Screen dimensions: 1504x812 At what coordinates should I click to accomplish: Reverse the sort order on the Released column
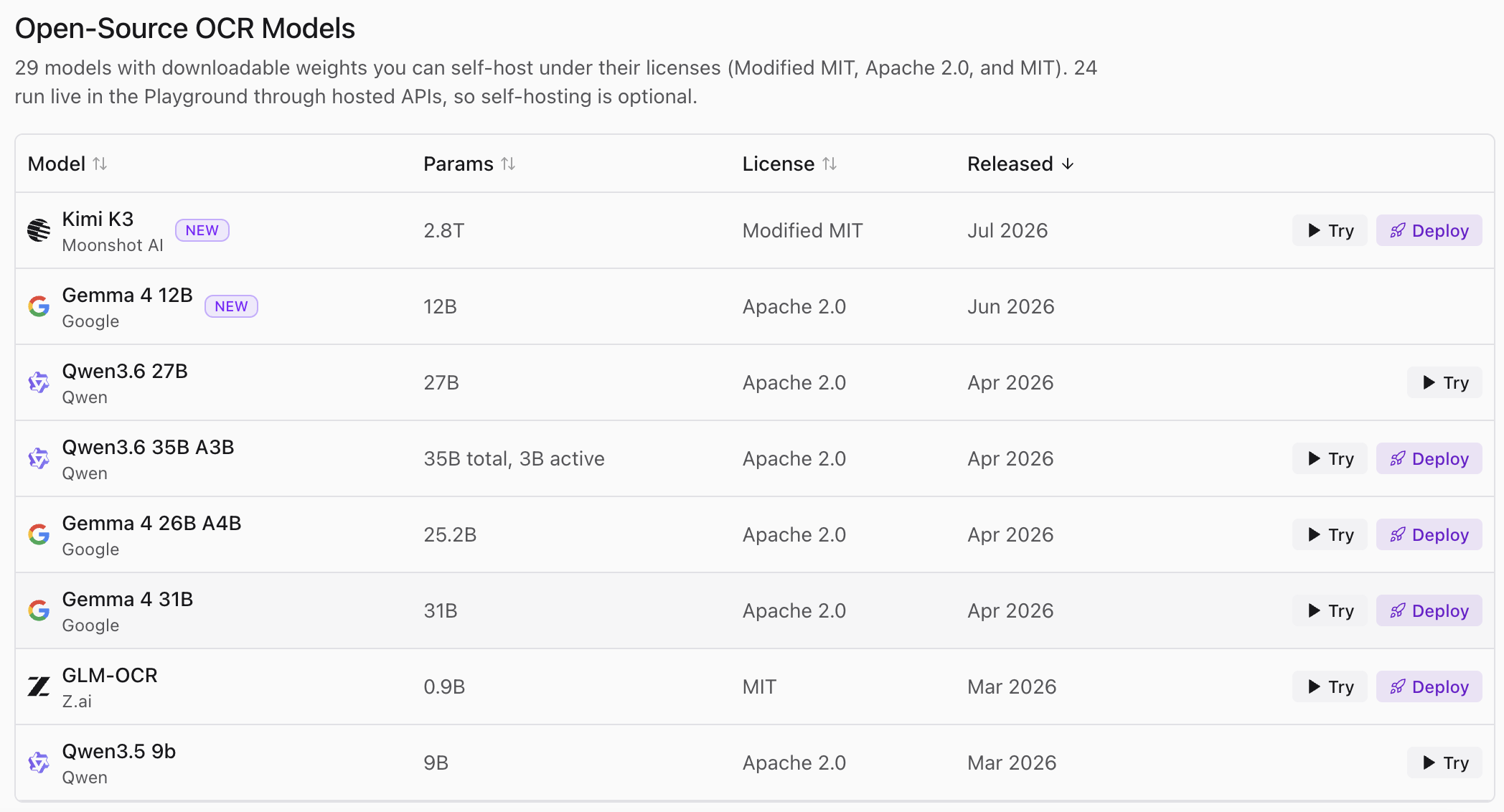(x=1020, y=164)
